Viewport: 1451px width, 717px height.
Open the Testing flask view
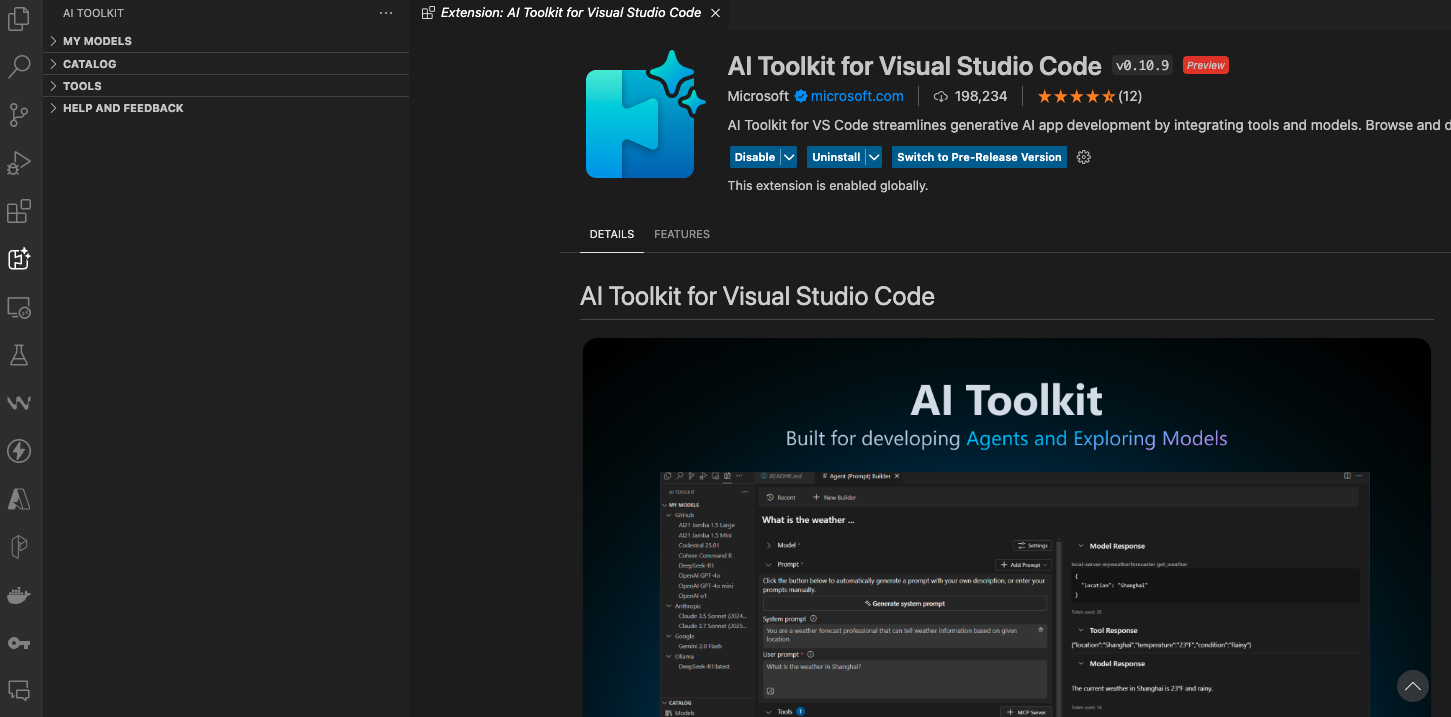[19, 355]
